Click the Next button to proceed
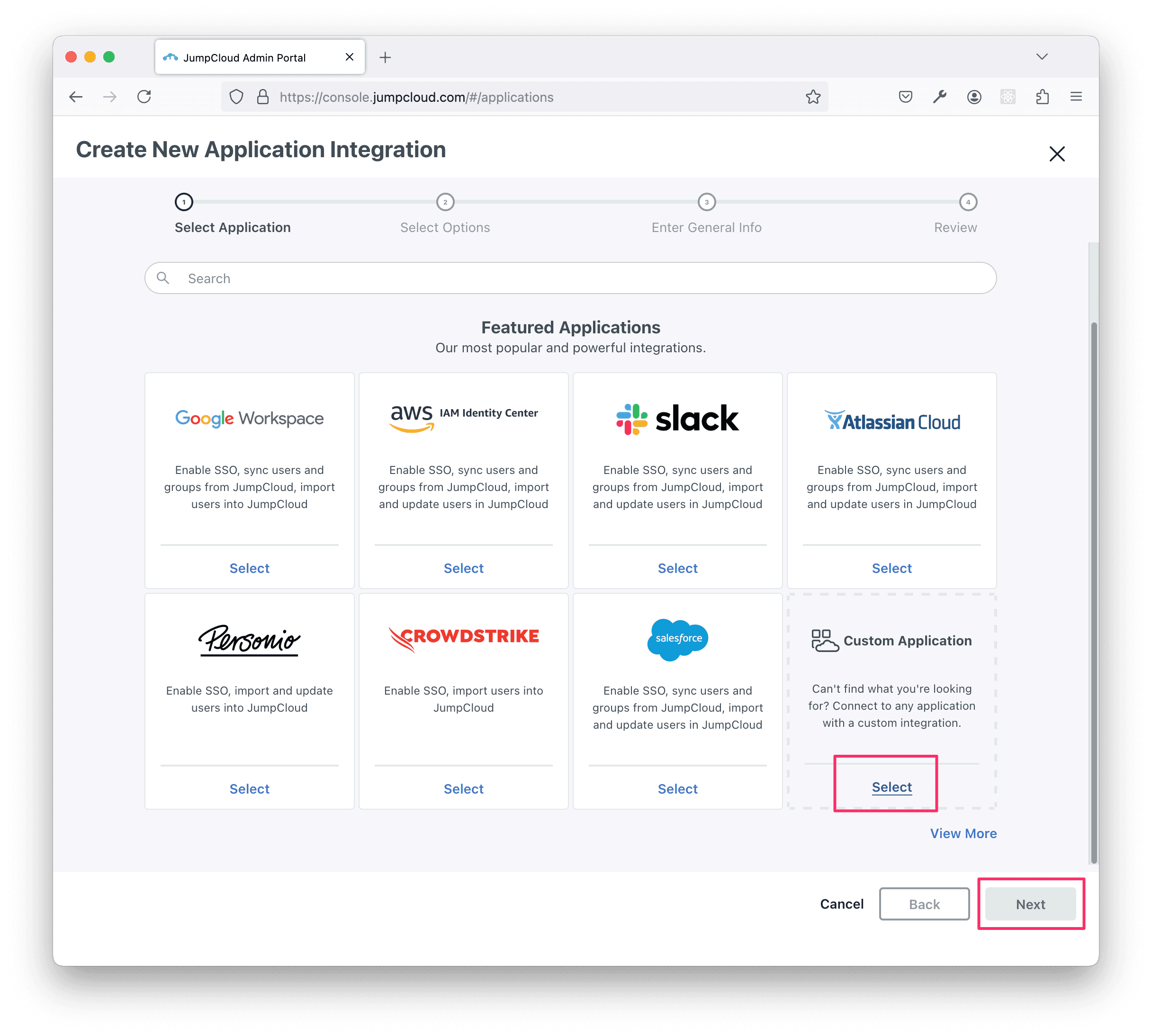 (1030, 904)
